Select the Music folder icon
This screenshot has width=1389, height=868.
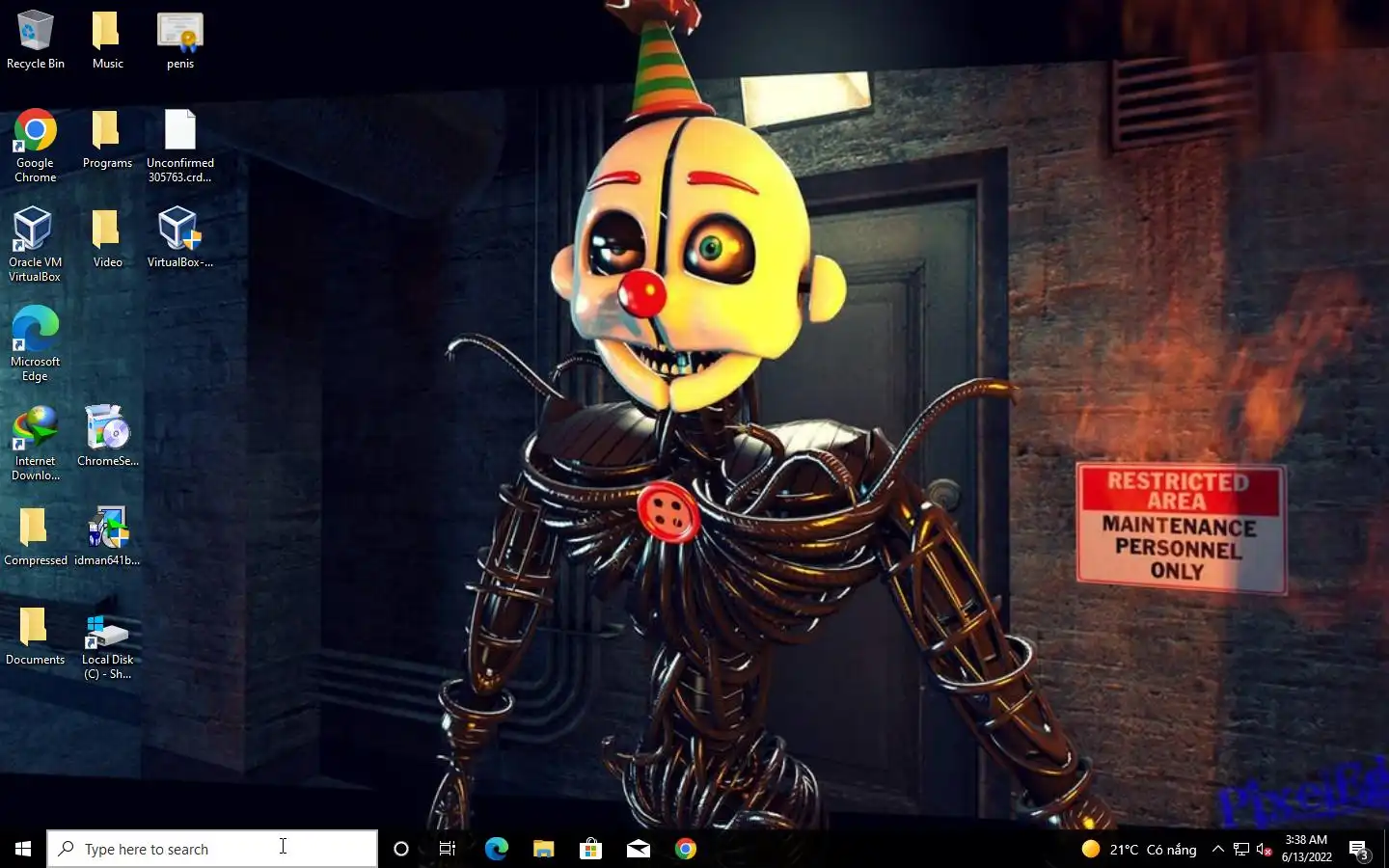tap(107, 41)
